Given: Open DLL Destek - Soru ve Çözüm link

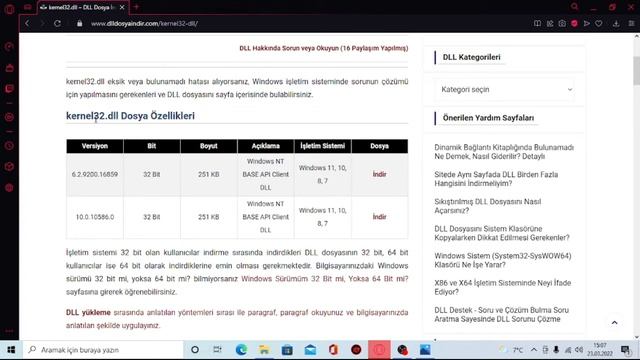Looking at the screenshot, I should click(501, 315).
